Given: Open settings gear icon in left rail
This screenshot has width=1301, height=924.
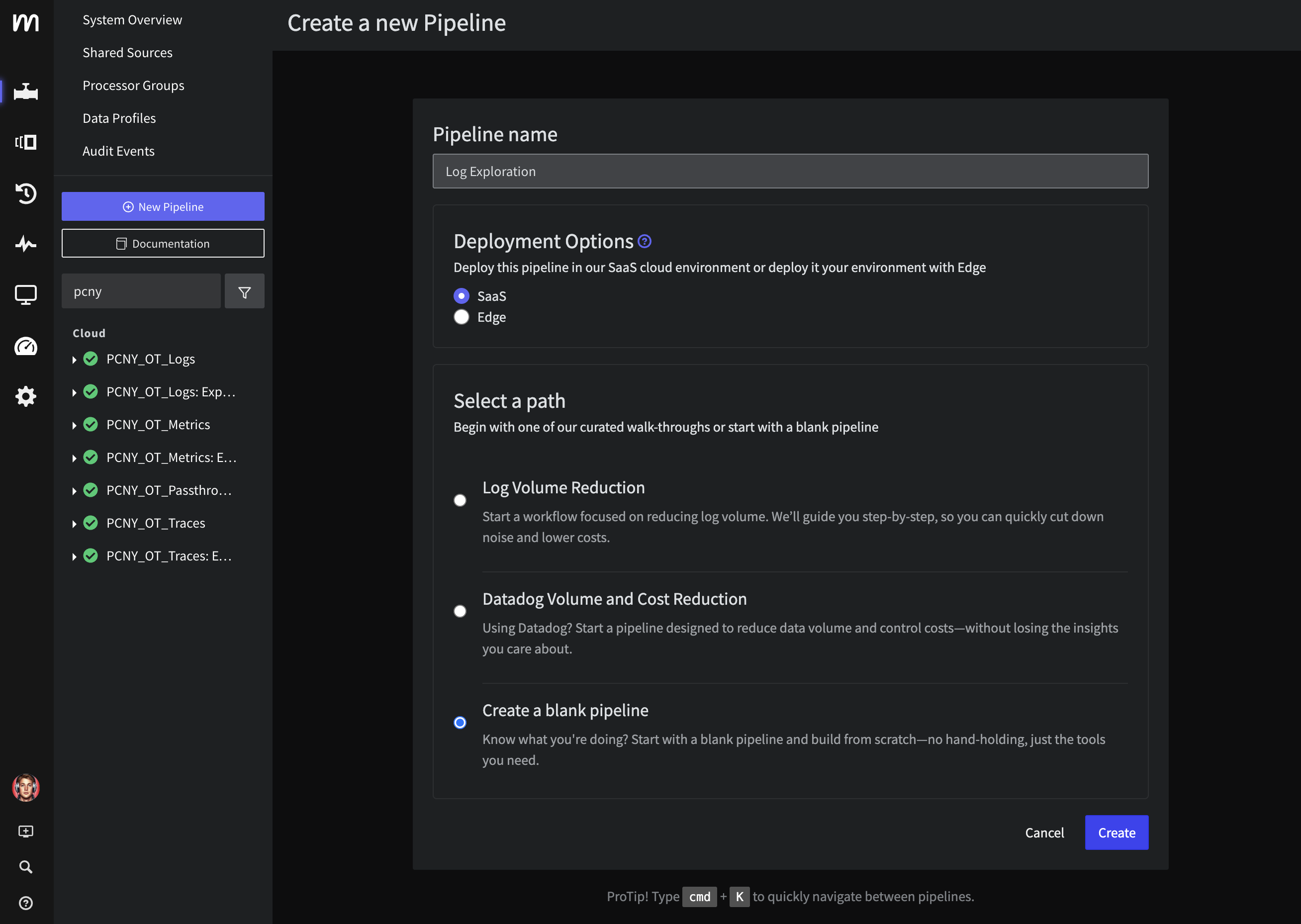Looking at the screenshot, I should (x=25, y=396).
